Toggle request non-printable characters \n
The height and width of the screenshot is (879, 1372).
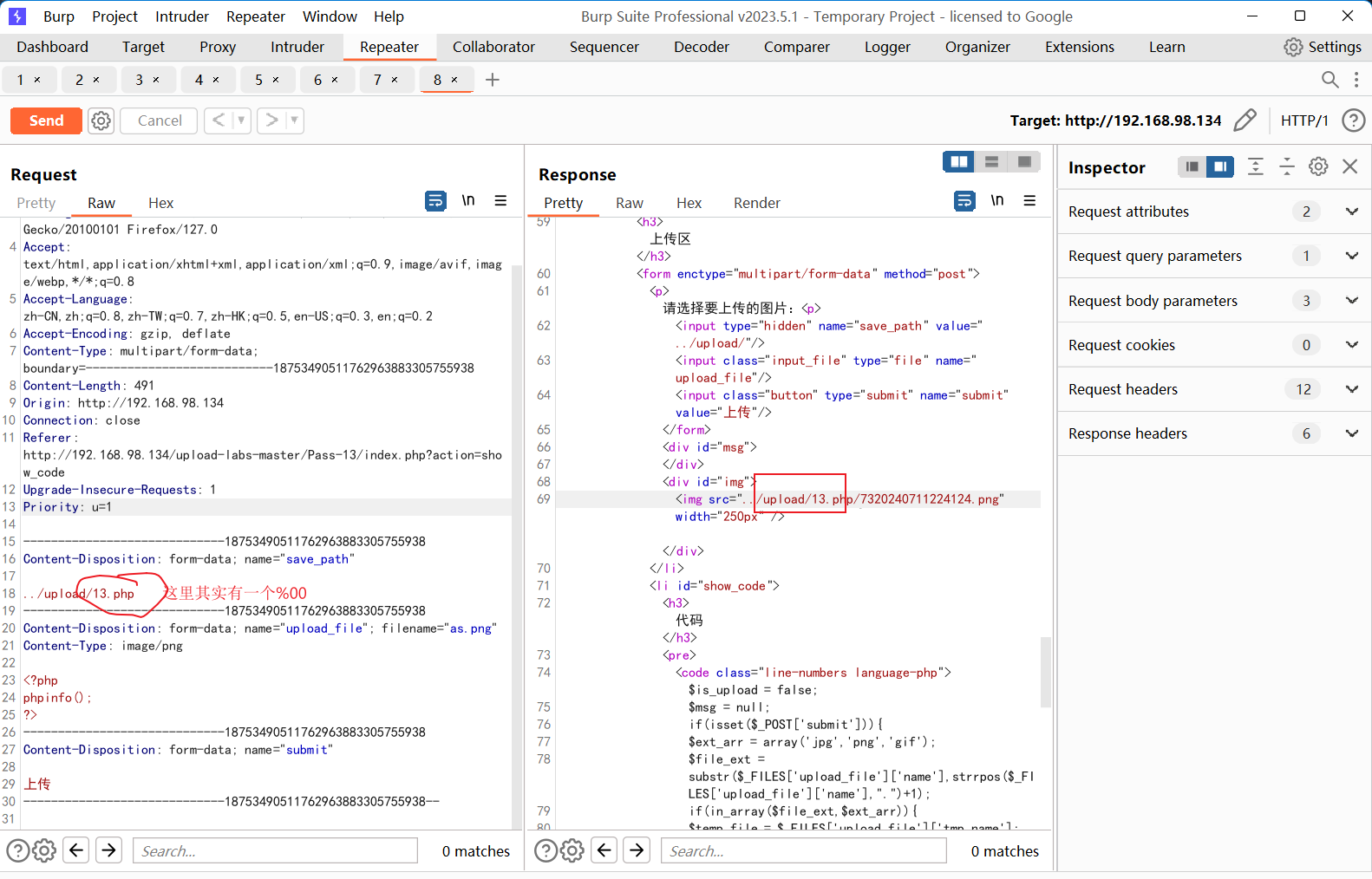pyautogui.click(x=468, y=200)
